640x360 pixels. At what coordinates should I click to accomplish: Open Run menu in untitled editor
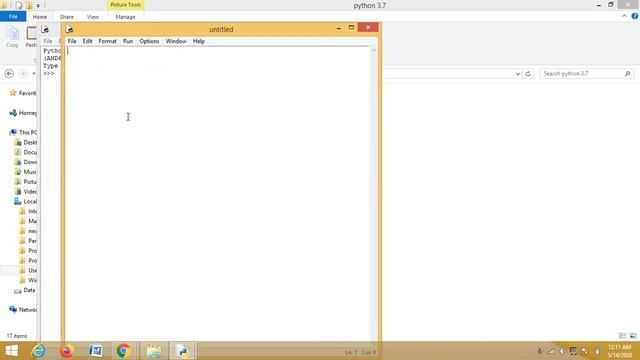point(128,41)
